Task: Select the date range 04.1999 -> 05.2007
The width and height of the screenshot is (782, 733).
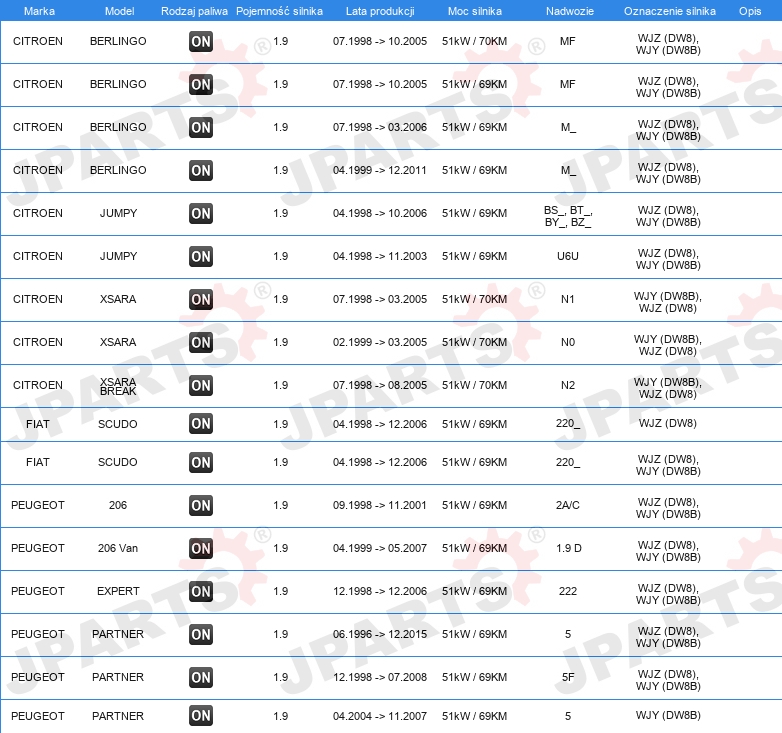Action: pyautogui.click(x=380, y=548)
